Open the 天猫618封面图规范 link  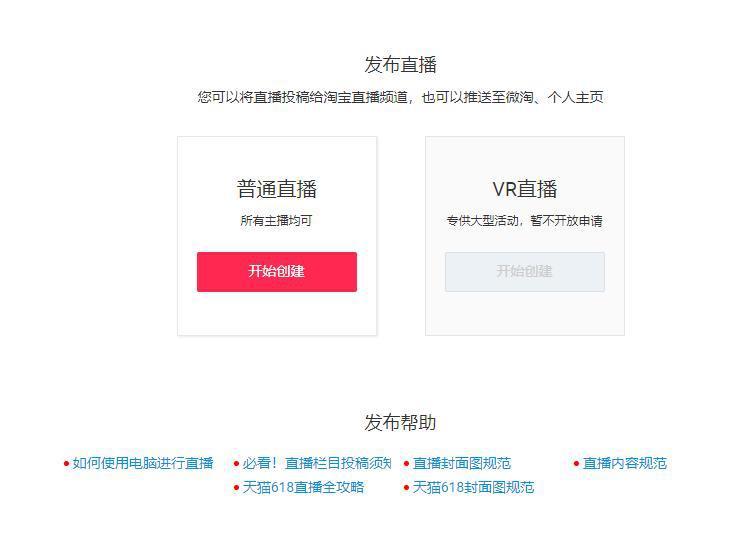[474, 487]
